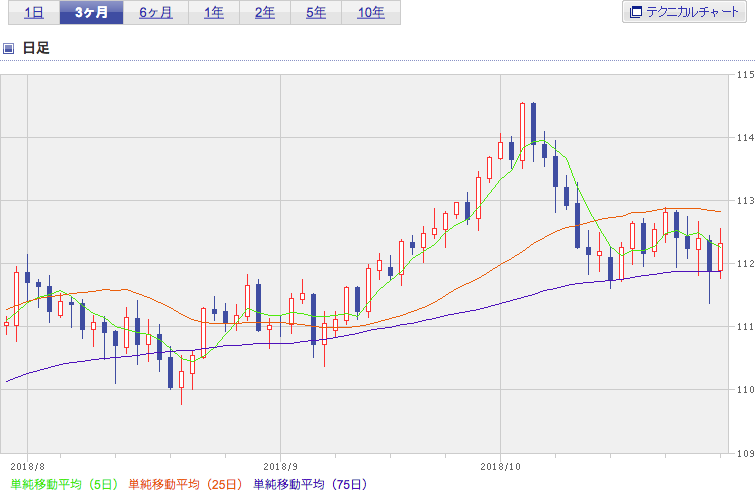
Task: Click the window icon in テクニカルチャート button
Action: point(636,12)
